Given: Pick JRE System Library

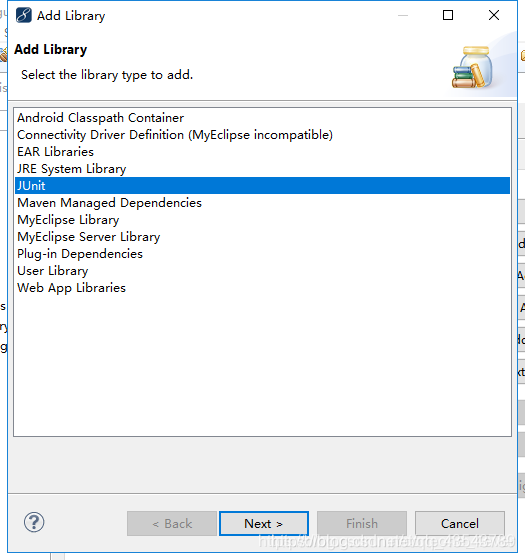Looking at the screenshot, I should 262,169.
